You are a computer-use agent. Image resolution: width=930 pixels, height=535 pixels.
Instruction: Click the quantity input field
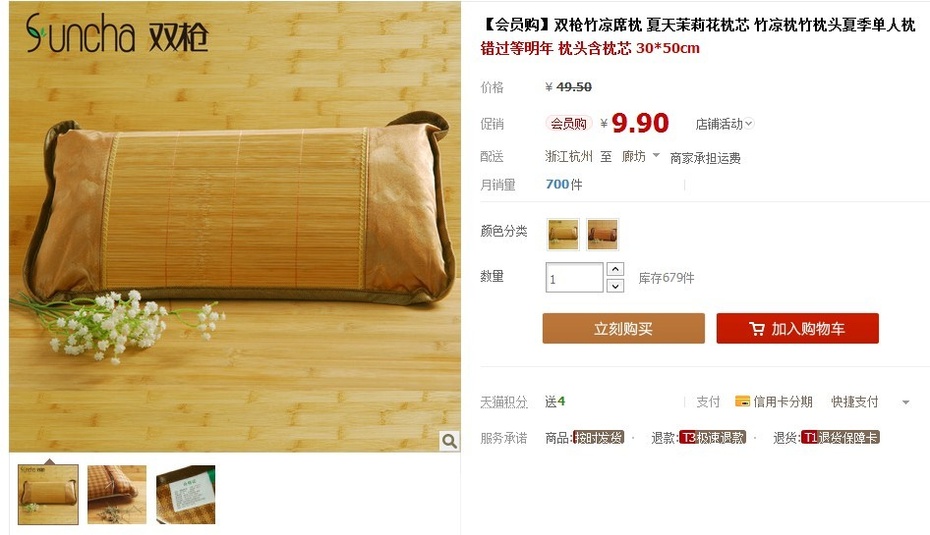point(574,278)
